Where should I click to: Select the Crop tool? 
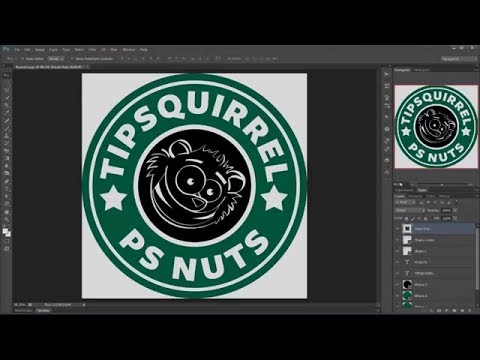6,105
